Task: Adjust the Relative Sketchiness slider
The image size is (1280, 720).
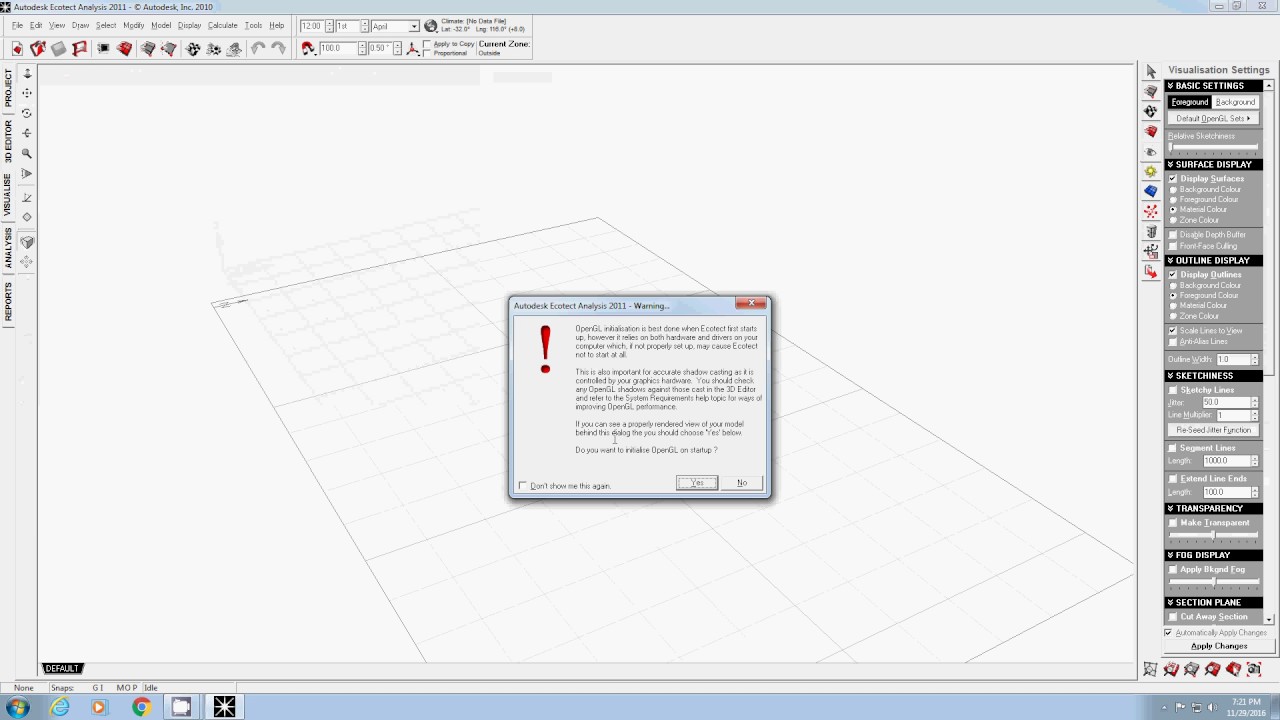Action: [1213, 147]
